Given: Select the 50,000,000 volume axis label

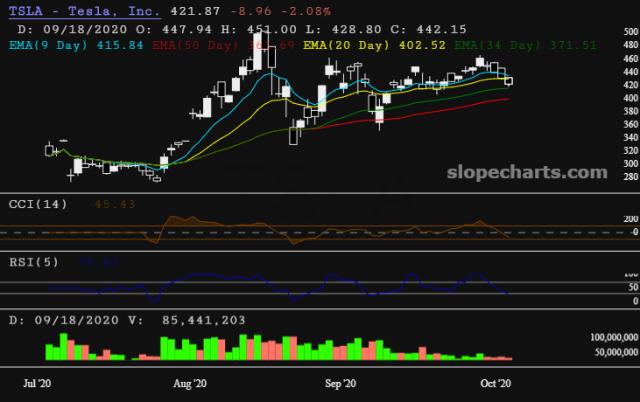Looking at the screenshot, I should (x=616, y=352).
